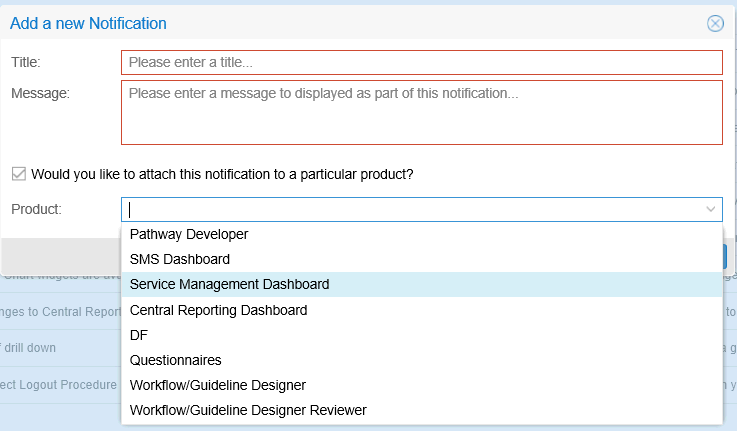This screenshot has height=431, width=737.
Task: Click inside the Product combo box field
Action: pyautogui.click(x=410, y=209)
